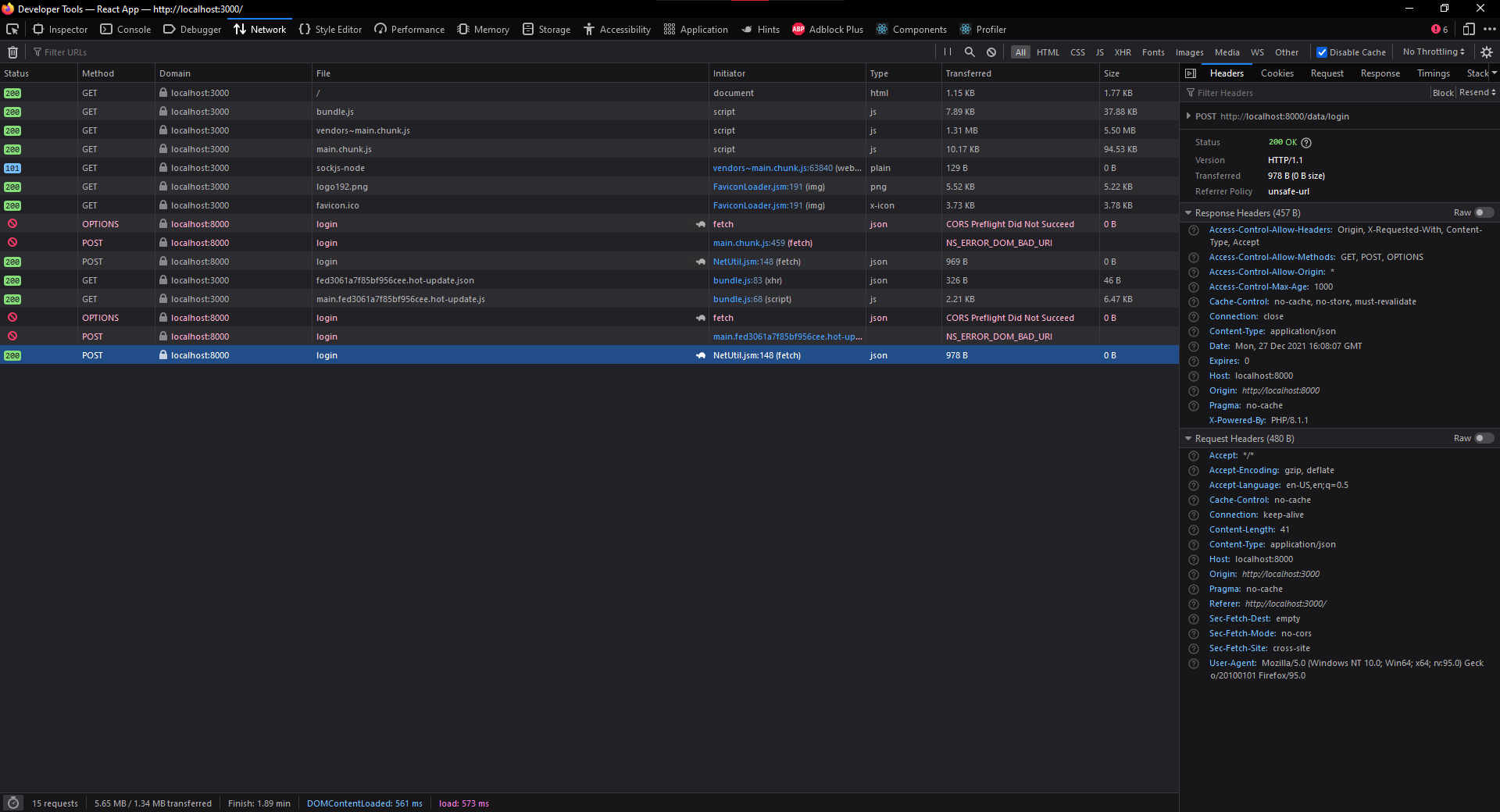Screen dimensions: 1500x812
Task: Show more detail tabs via the overflow arrow
Action: coord(1495,73)
